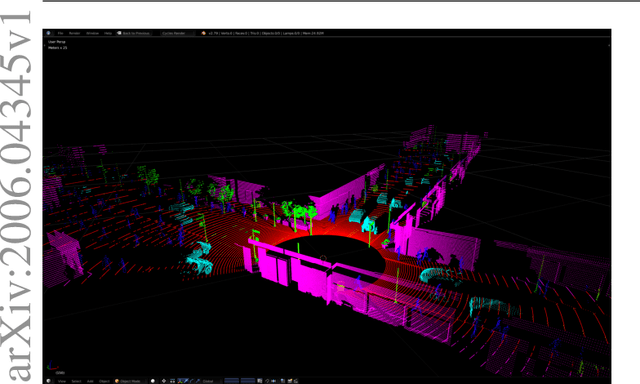Select the scale manipulator icon
The width and height of the screenshot is (640, 384).
pos(198,381)
